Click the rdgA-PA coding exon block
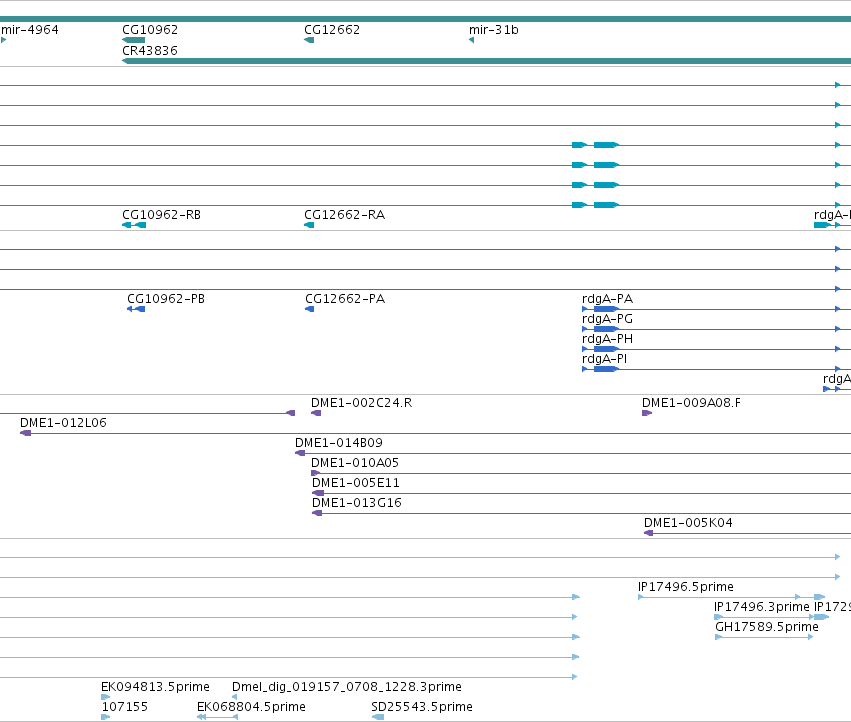The image size is (851, 722). pyautogui.click(x=606, y=309)
